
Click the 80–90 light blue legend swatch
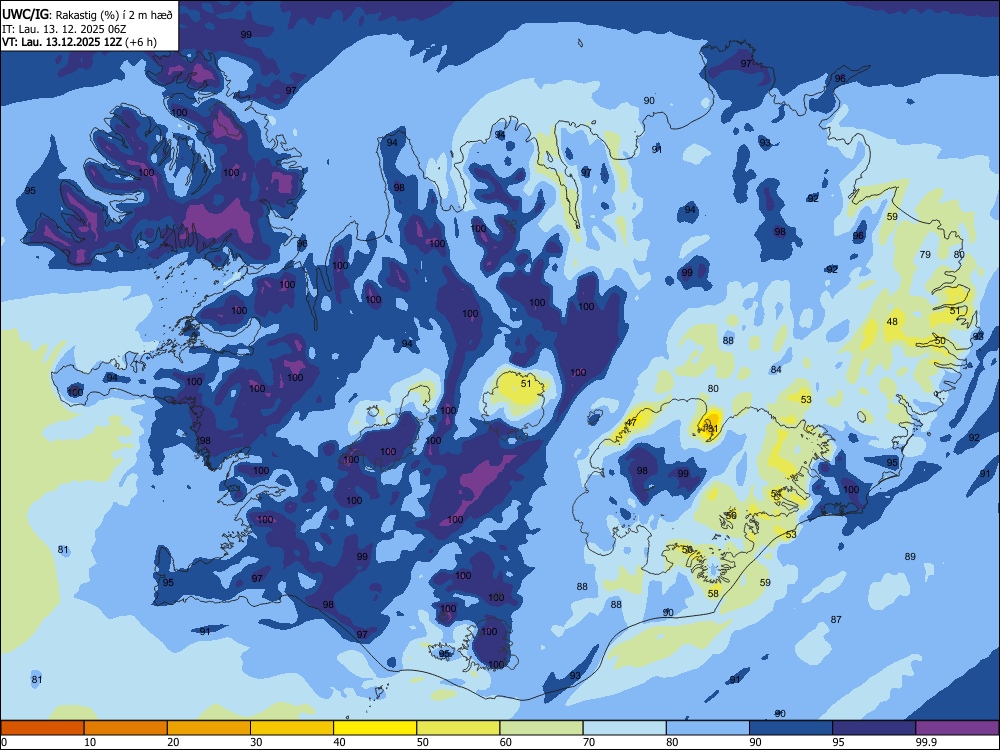[708, 728]
